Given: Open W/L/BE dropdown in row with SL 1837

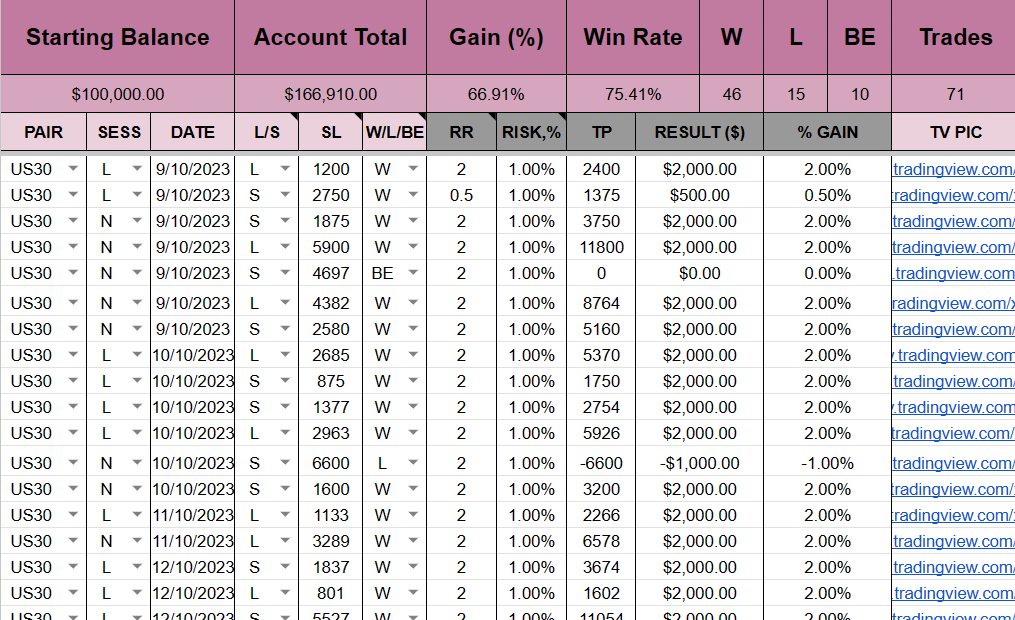Looking at the screenshot, I should click(413, 566).
